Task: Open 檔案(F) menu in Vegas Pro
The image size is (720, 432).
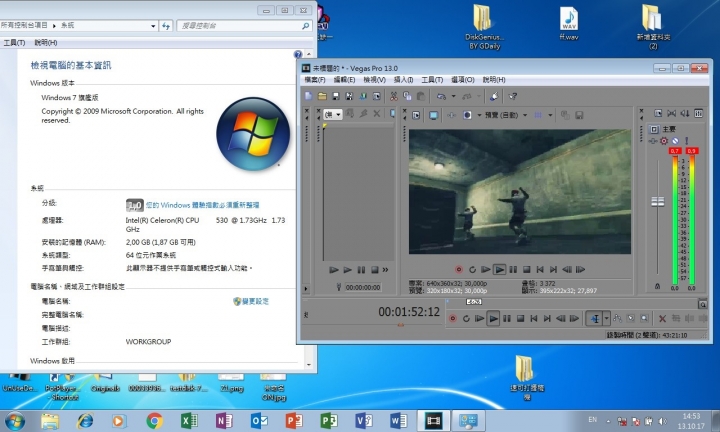Action: click(315, 80)
